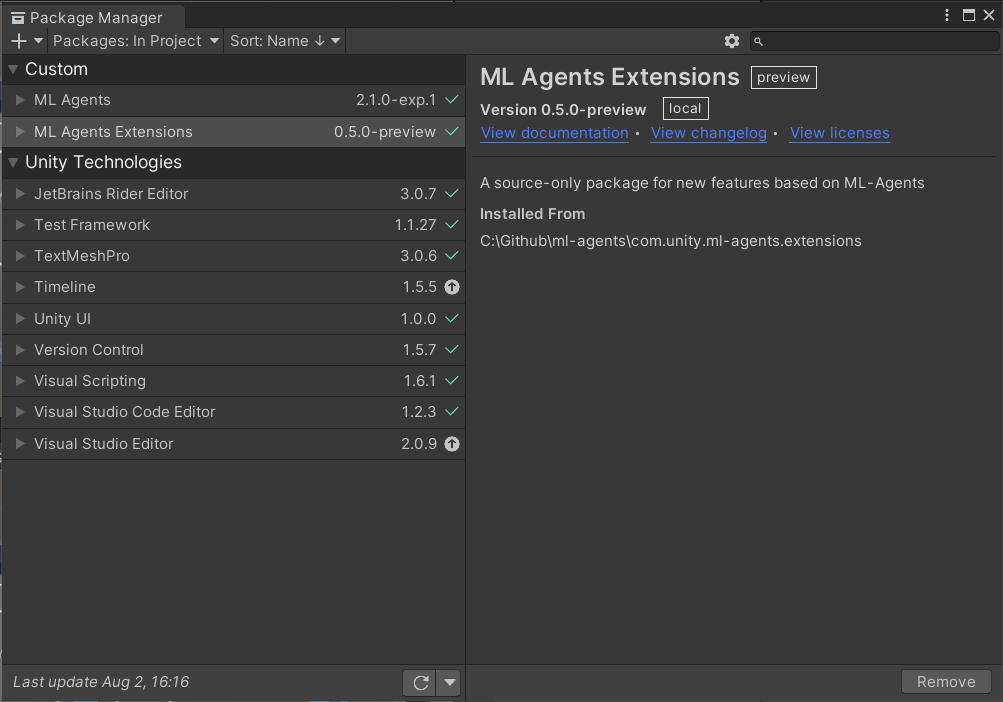Image resolution: width=1003 pixels, height=702 pixels.
Task: Click the Version 0.5.0-preview heading
Action: click(x=563, y=110)
